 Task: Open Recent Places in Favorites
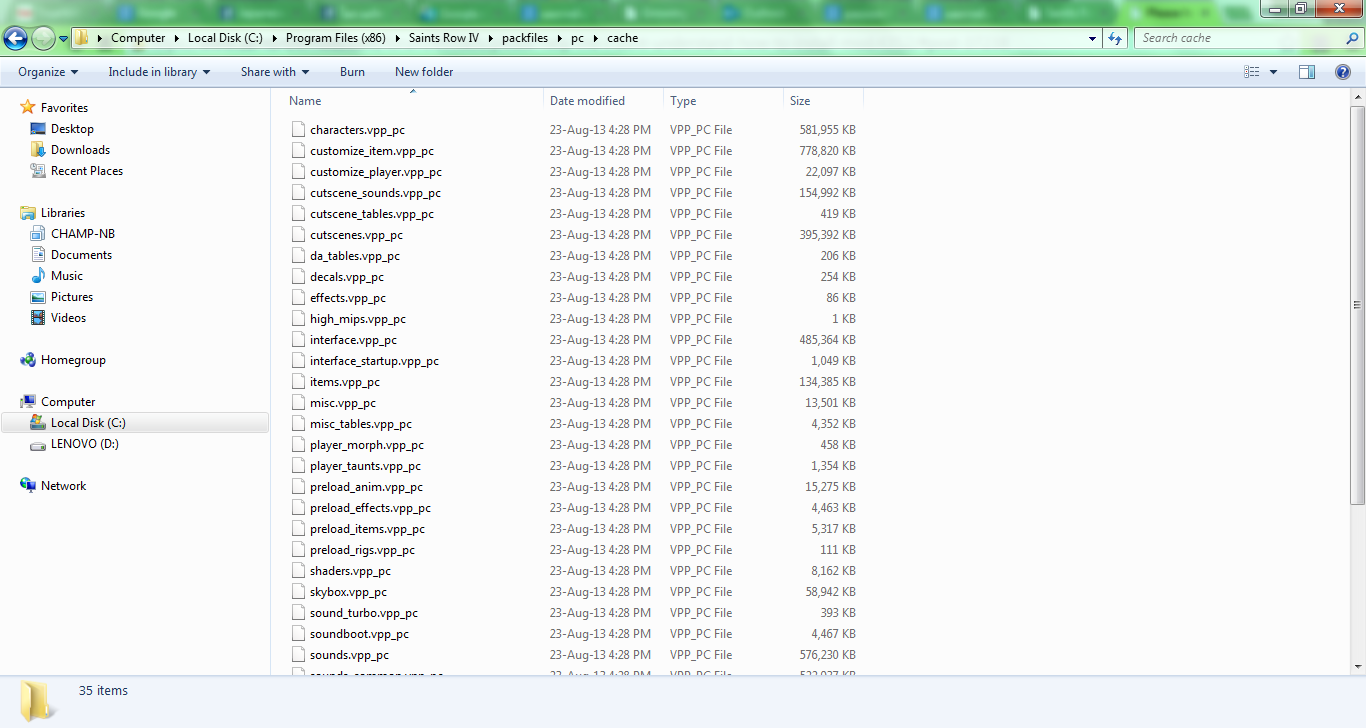(x=87, y=171)
